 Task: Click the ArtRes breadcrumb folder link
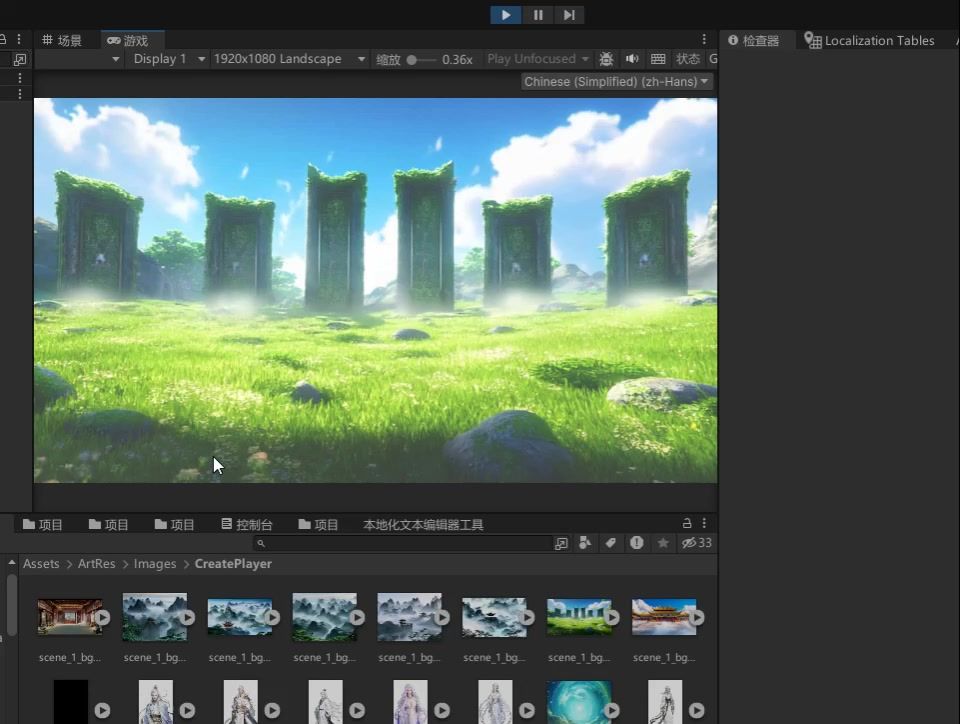coord(97,564)
